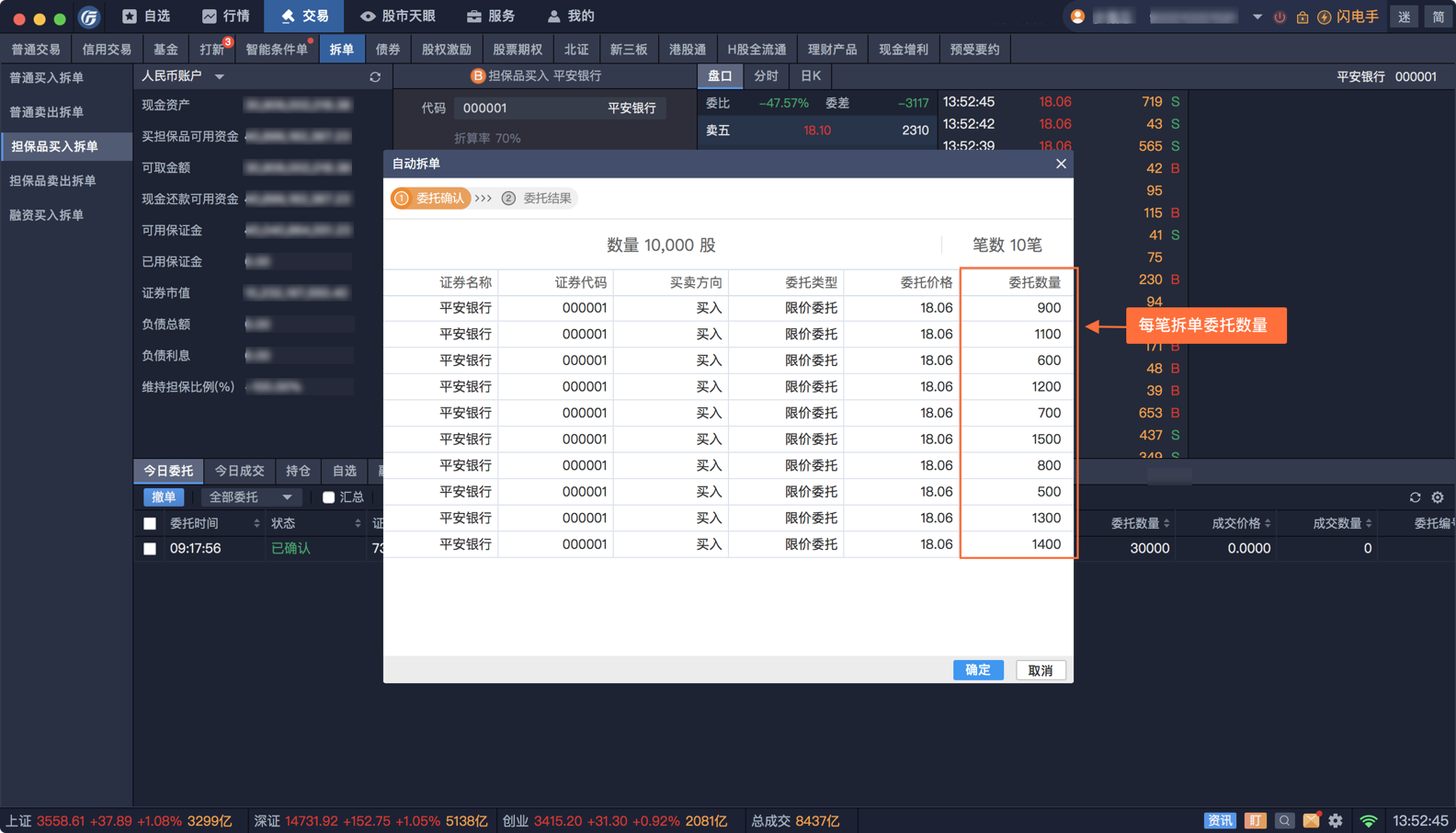Screen dimensions: 1456x833
Task: Open the 智能条件单 tab
Action: [x=277, y=50]
